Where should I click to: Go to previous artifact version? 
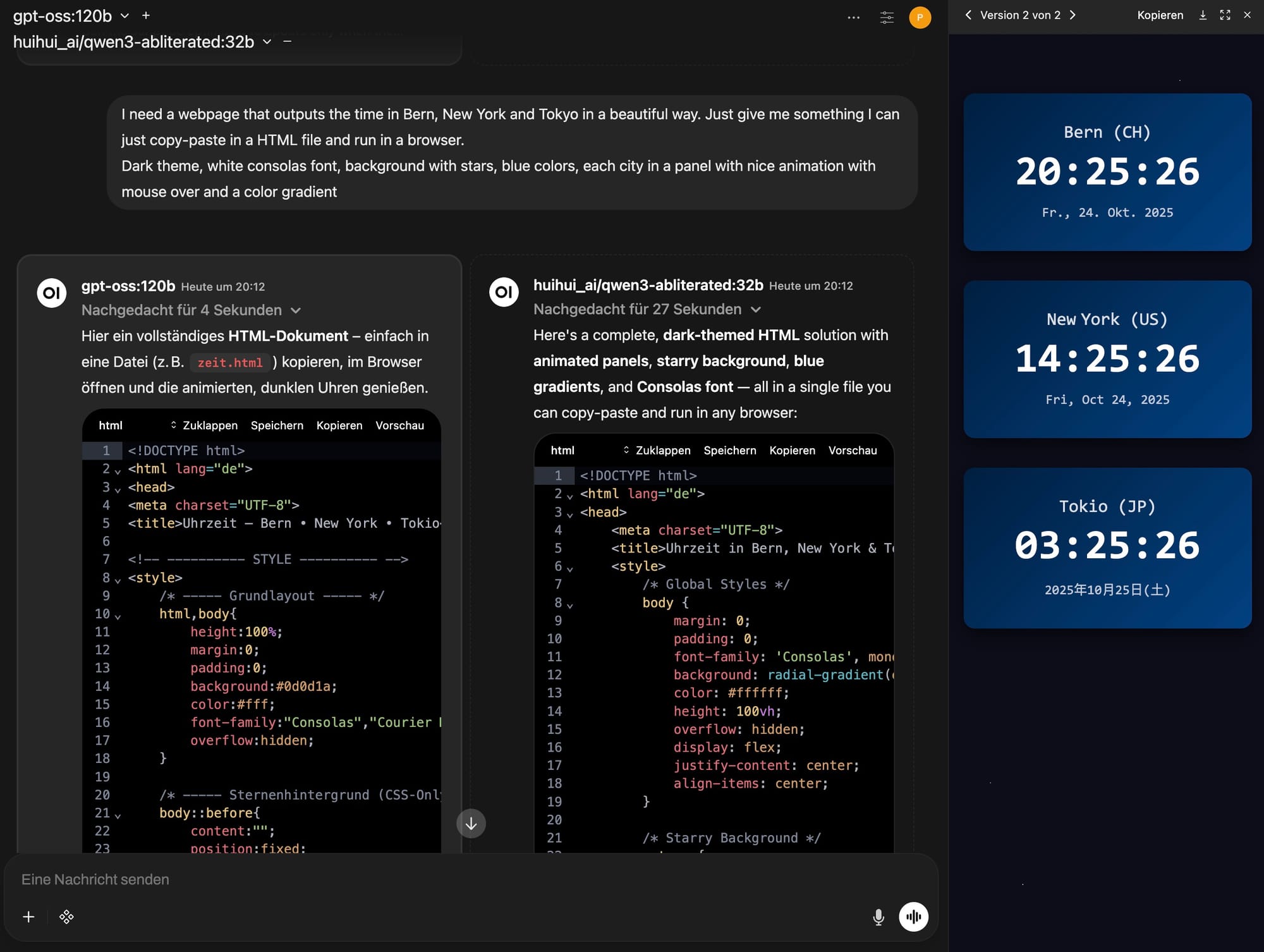pyautogui.click(x=968, y=15)
